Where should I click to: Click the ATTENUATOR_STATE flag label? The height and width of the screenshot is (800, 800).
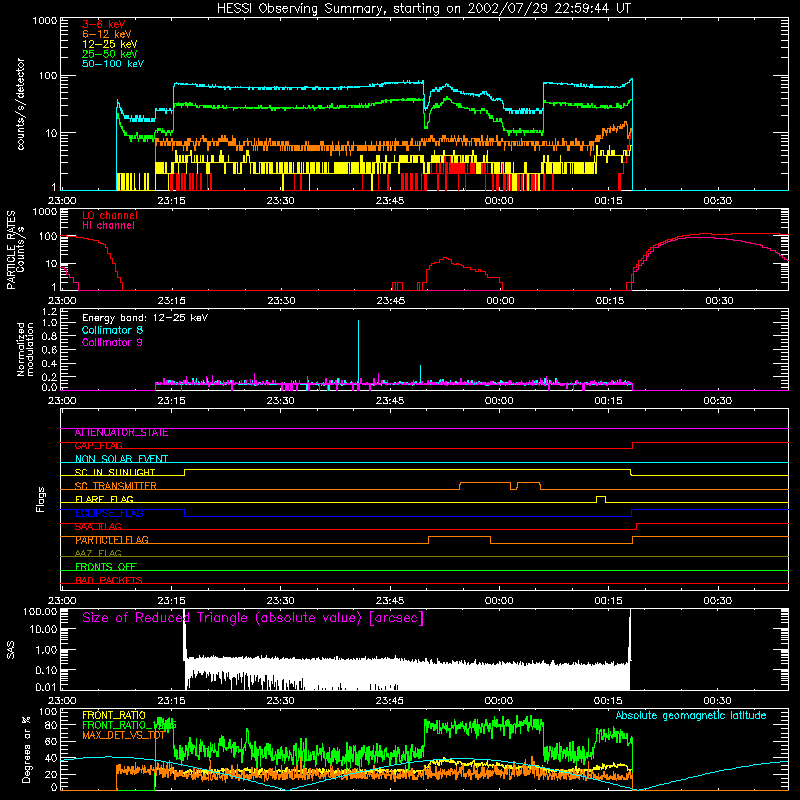[x=121, y=433]
